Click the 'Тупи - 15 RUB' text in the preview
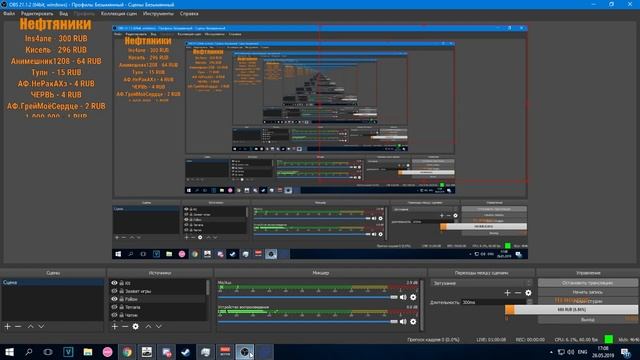This screenshot has height=360, width=640. tap(56, 72)
